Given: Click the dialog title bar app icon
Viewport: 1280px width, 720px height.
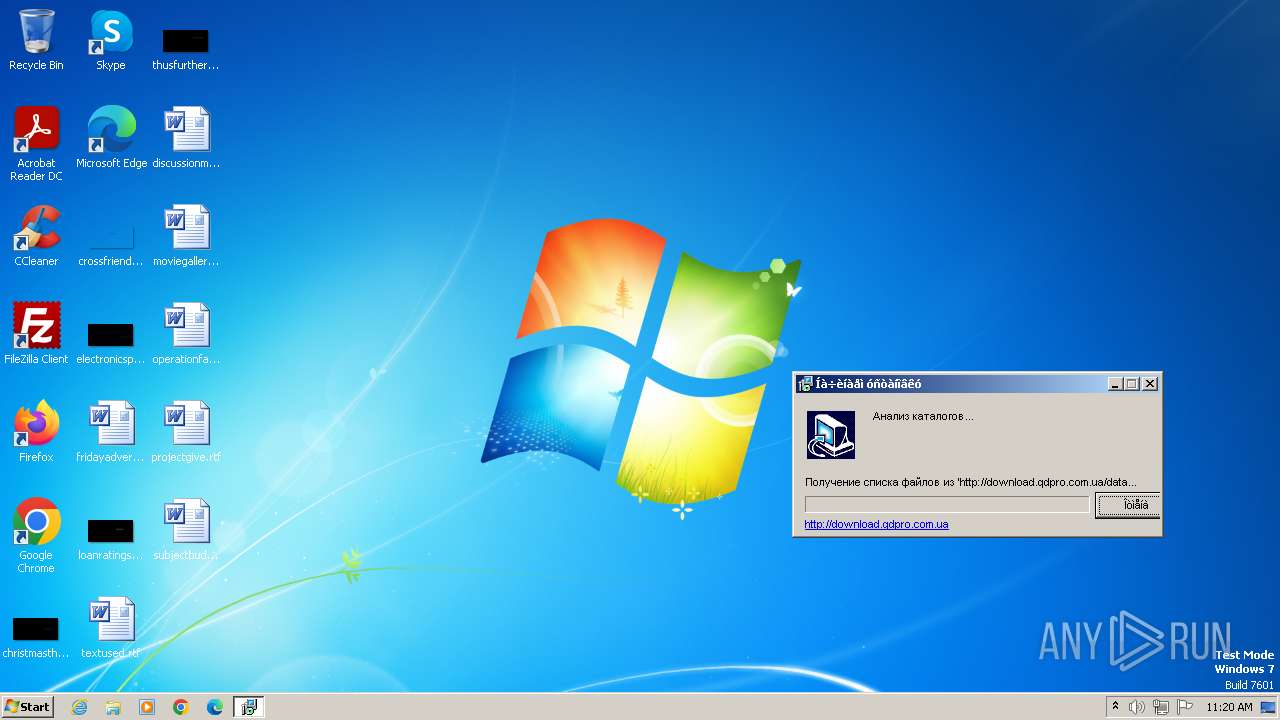Looking at the screenshot, I should tap(805, 384).
